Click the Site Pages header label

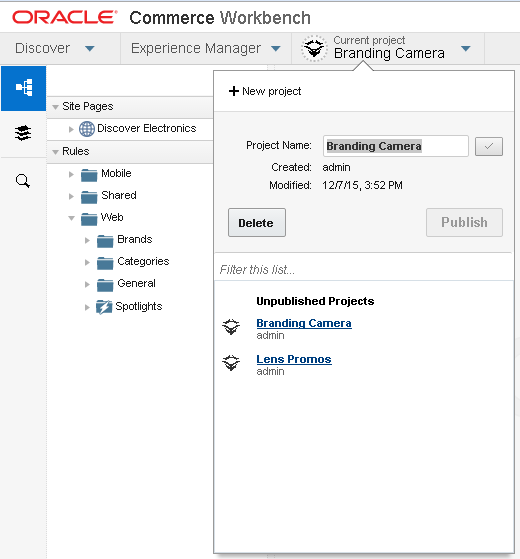[88, 106]
